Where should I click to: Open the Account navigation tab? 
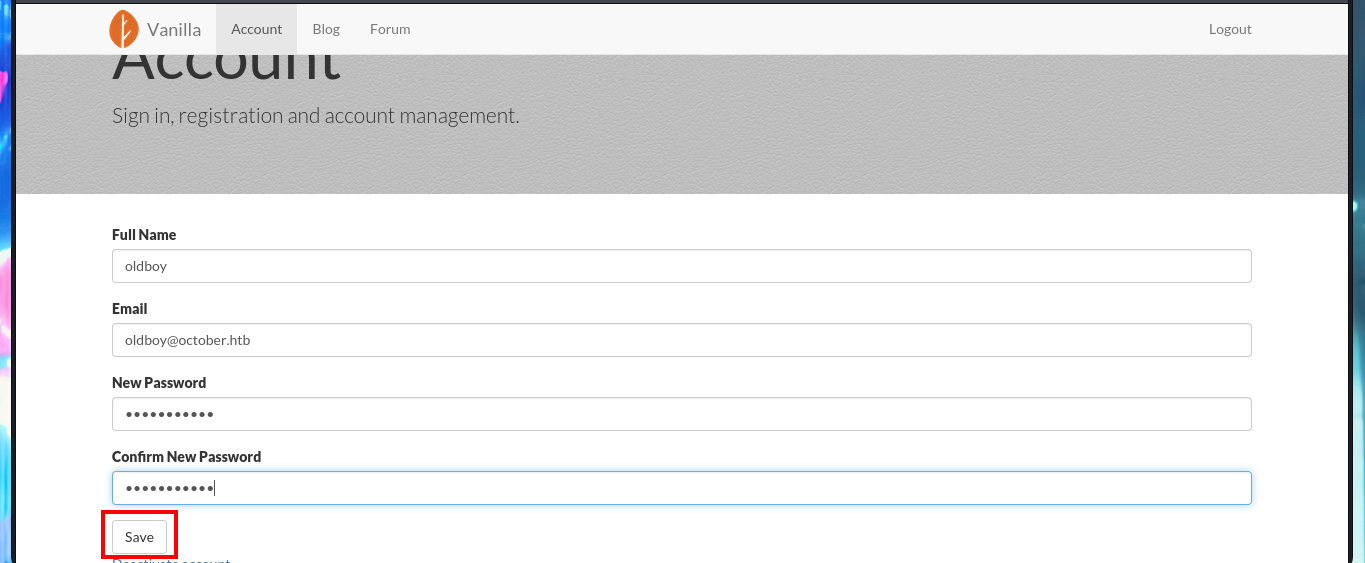click(256, 29)
